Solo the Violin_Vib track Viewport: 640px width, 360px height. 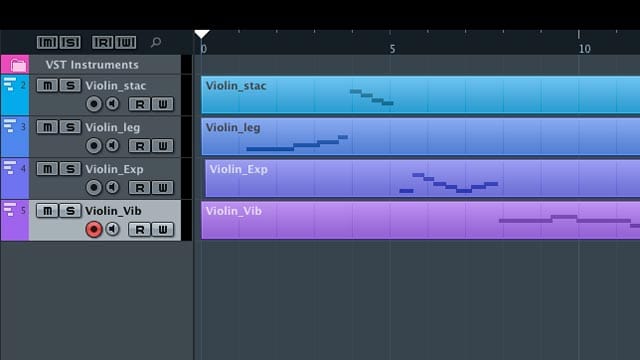[x=70, y=211]
